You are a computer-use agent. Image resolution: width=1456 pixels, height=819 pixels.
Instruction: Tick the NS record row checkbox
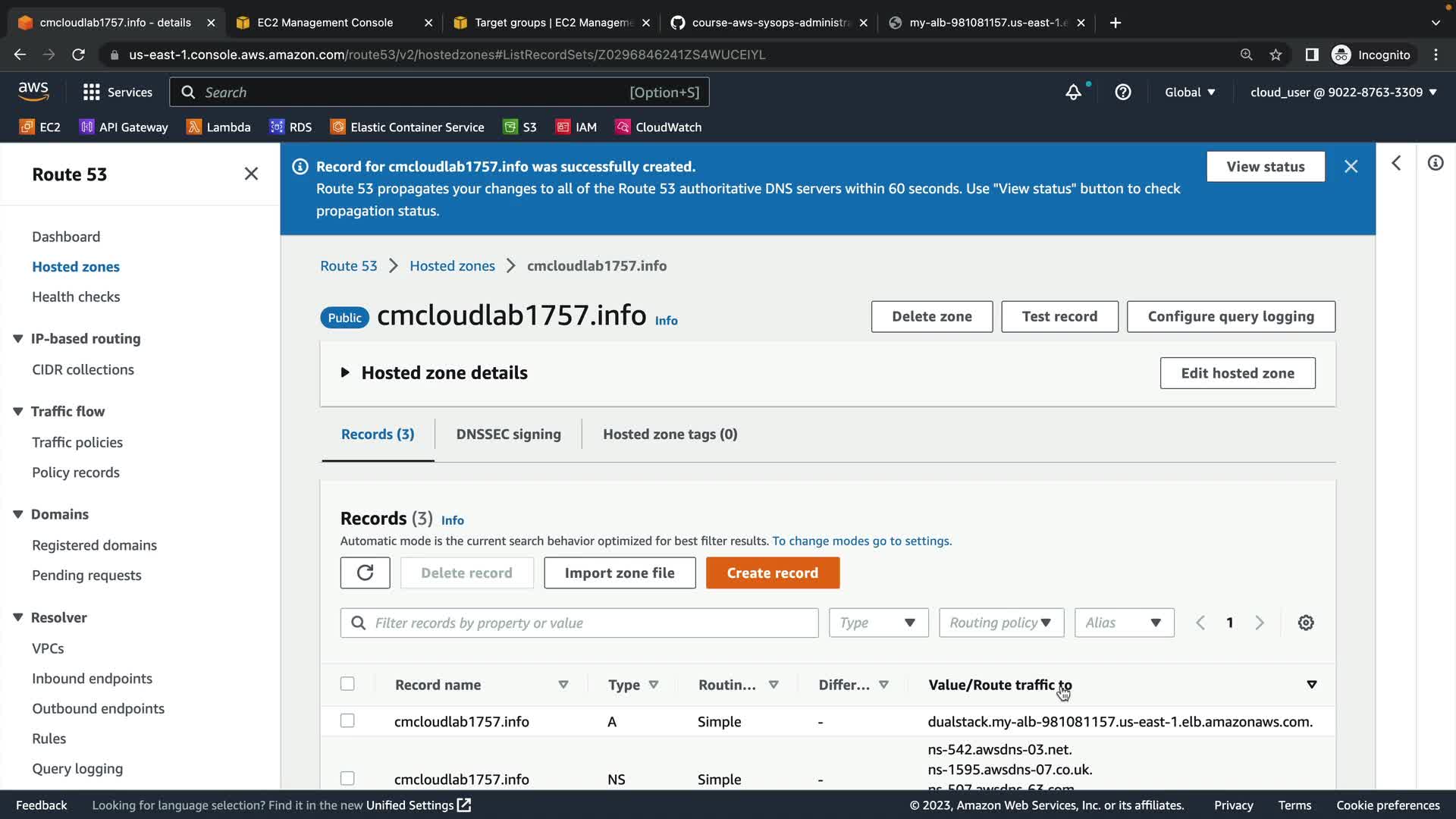(x=347, y=778)
